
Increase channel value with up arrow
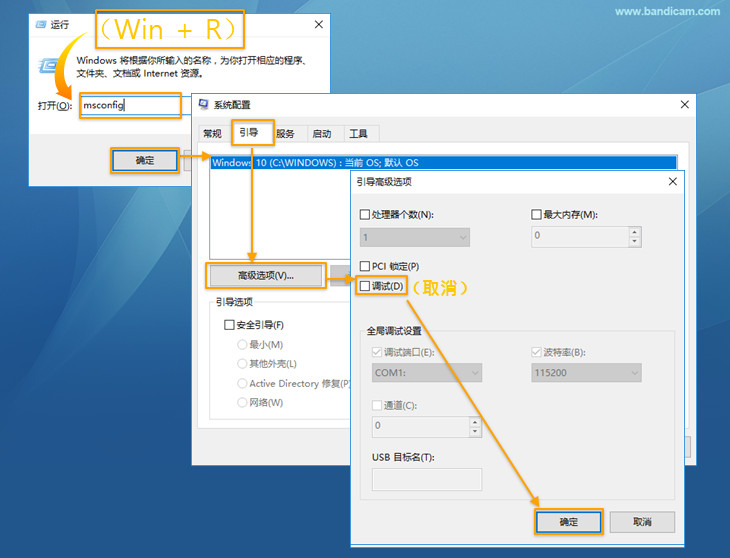click(475, 422)
